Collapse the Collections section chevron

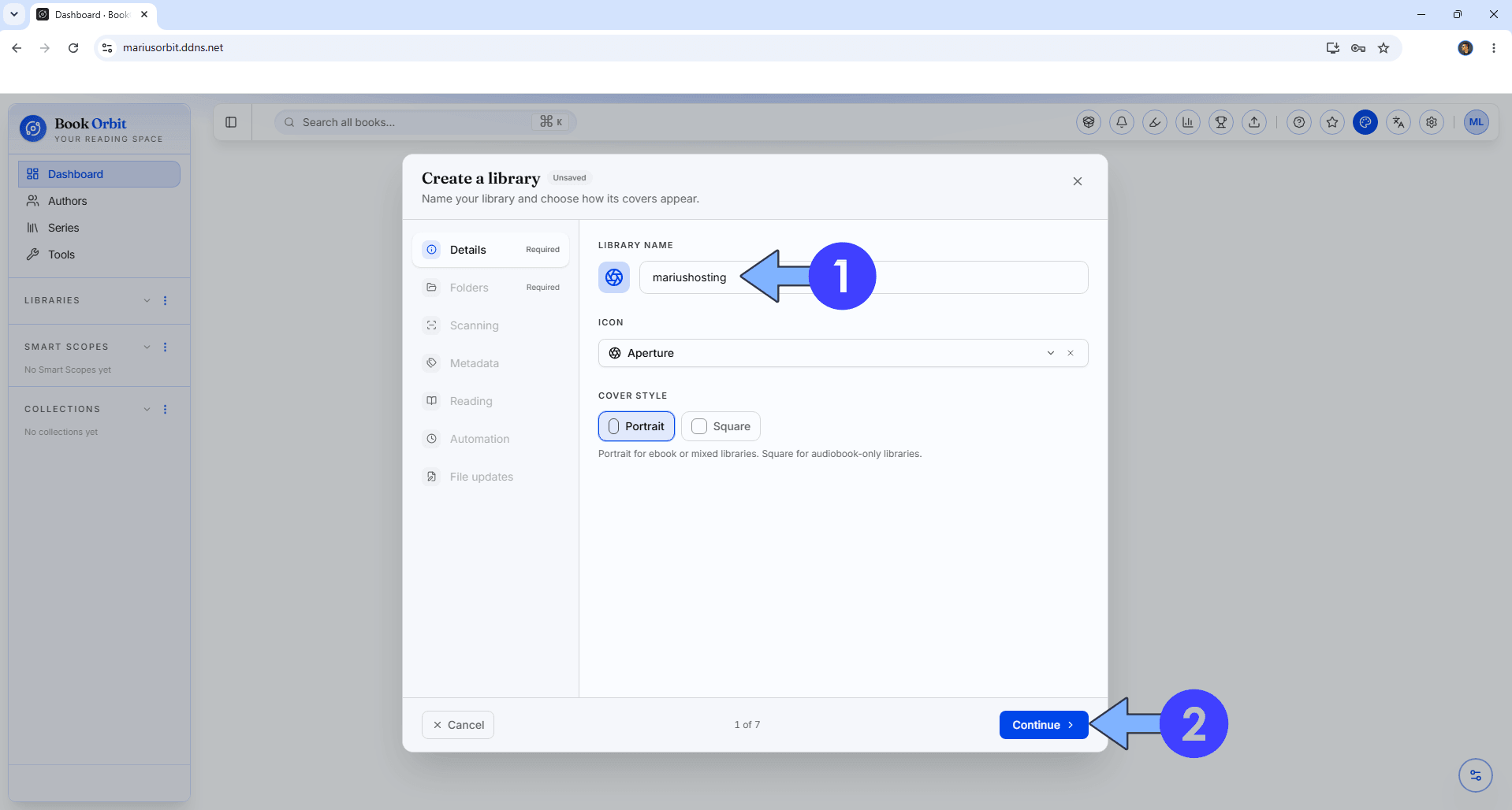coord(147,409)
